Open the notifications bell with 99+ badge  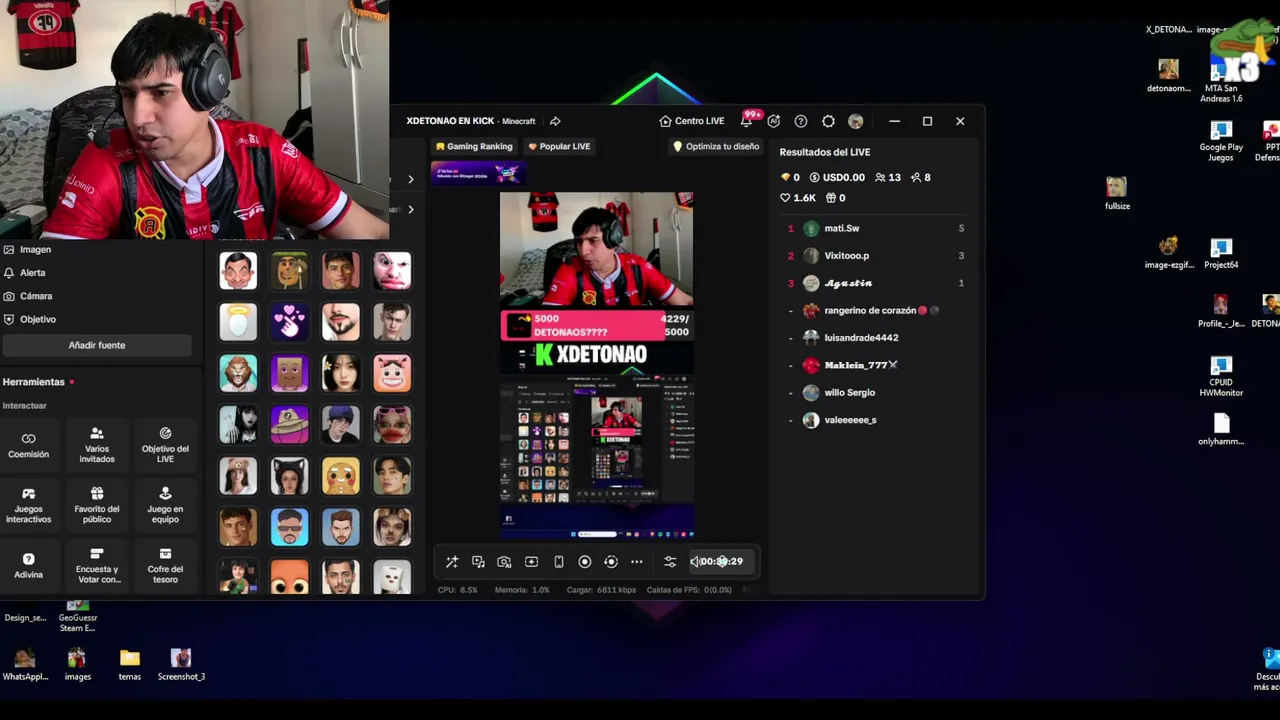point(747,121)
